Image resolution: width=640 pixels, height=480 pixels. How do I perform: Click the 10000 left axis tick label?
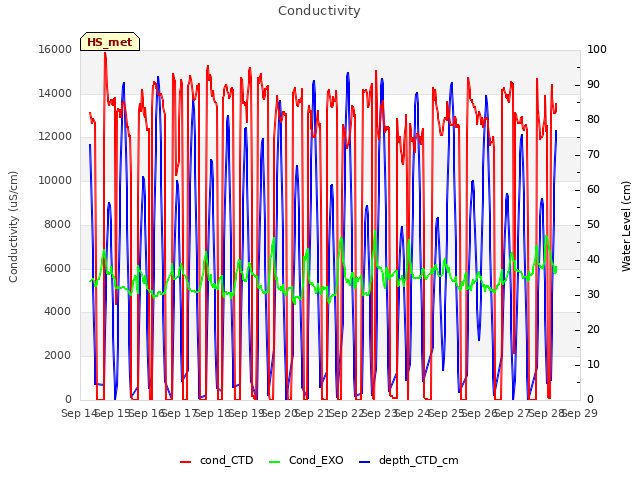[55, 180]
